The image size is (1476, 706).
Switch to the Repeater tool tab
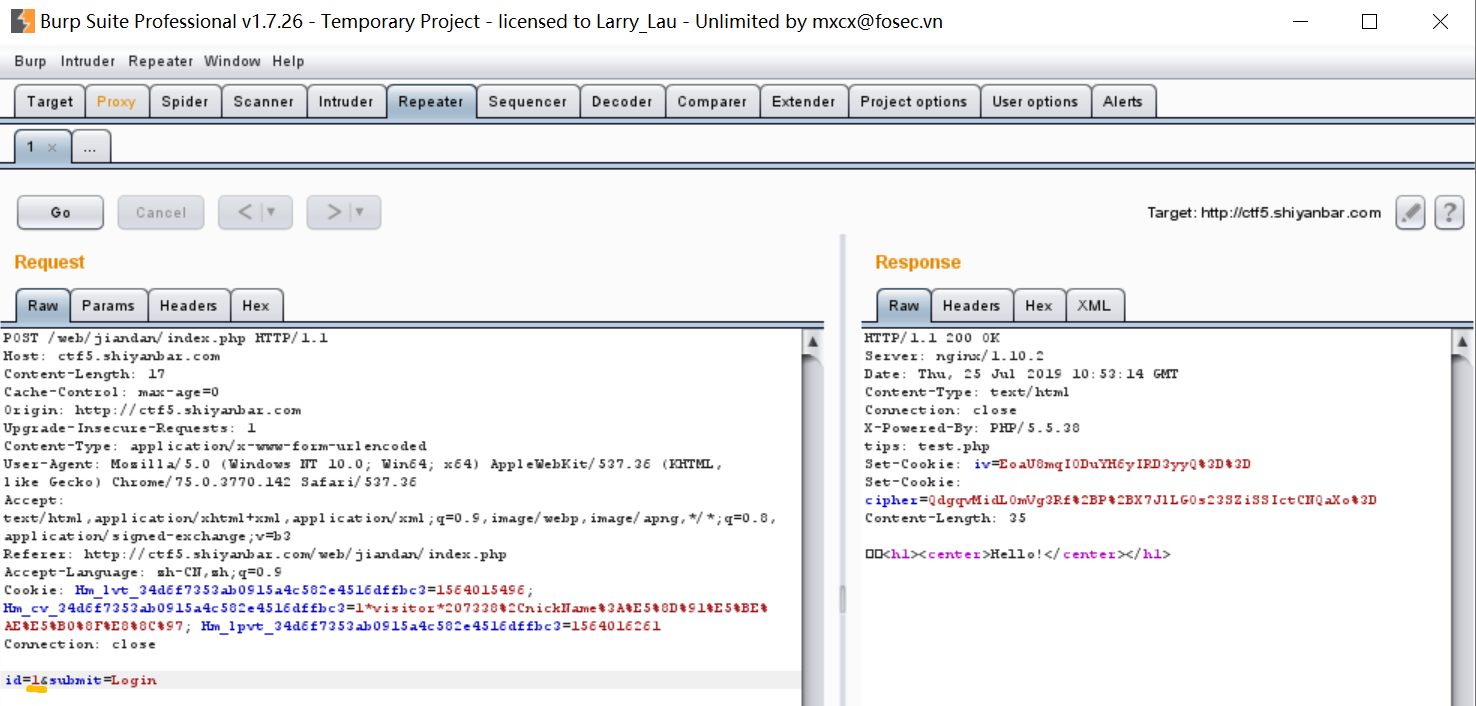tap(431, 102)
